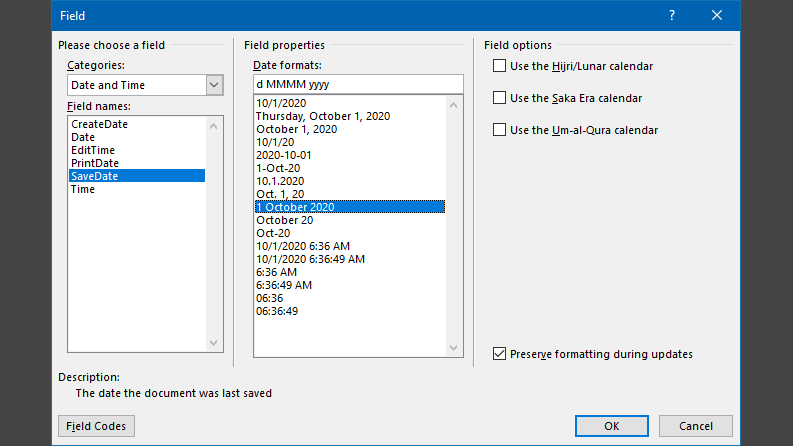Confirm with the OK button
Image resolution: width=793 pixels, height=446 pixels.
(611, 426)
